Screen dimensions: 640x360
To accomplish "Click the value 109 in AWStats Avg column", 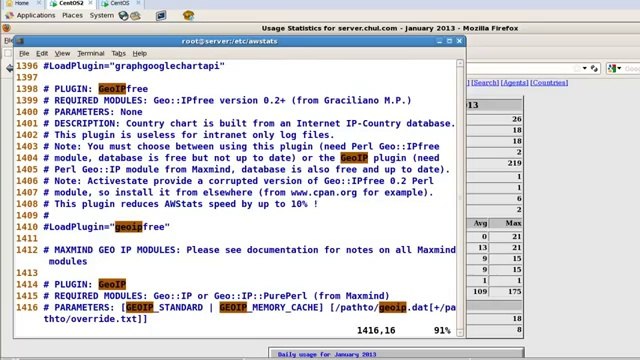I will pos(480,291).
